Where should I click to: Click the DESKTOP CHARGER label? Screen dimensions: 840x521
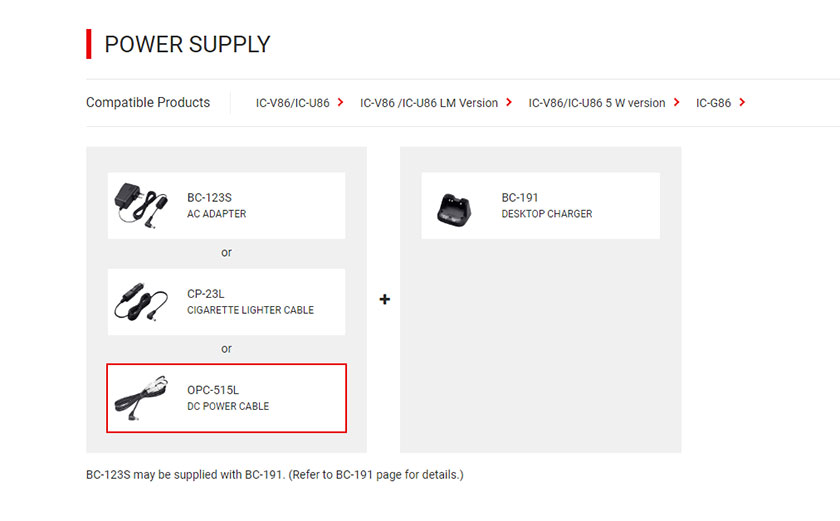(x=547, y=214)
